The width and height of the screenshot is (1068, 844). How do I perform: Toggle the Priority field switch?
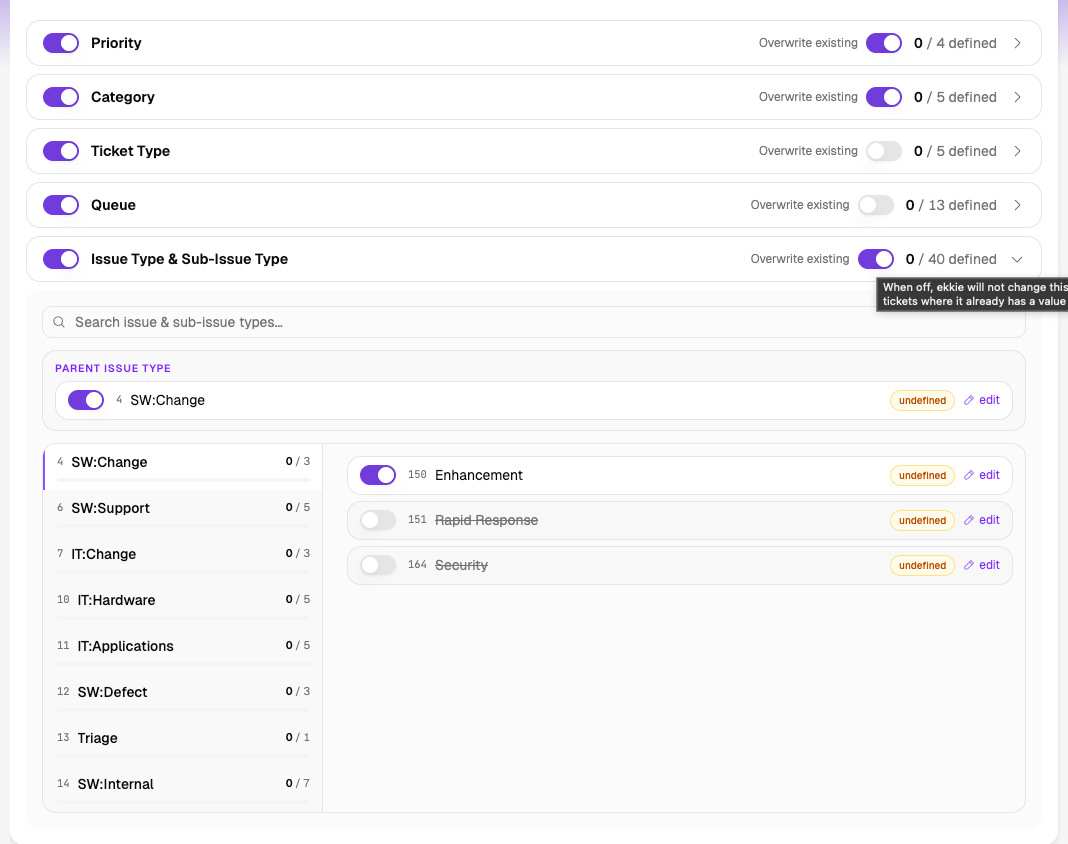[61, 43]
